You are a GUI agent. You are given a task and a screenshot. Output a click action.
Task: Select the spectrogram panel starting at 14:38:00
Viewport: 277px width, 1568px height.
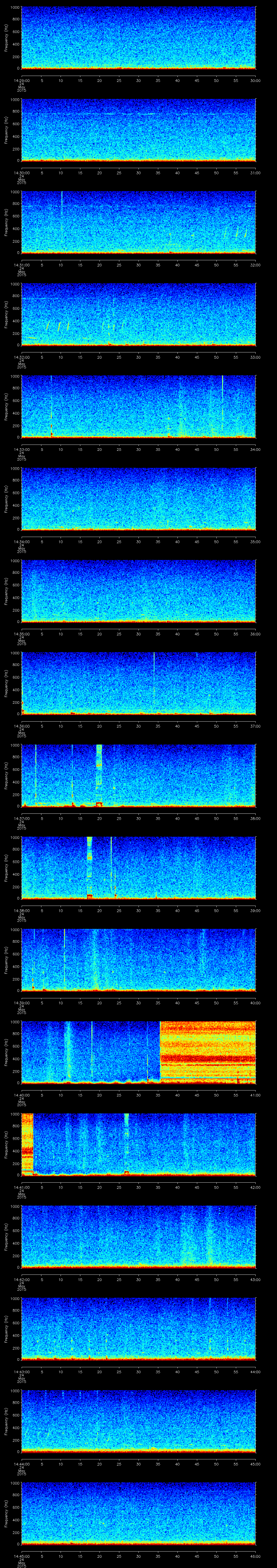coord(138,868)
